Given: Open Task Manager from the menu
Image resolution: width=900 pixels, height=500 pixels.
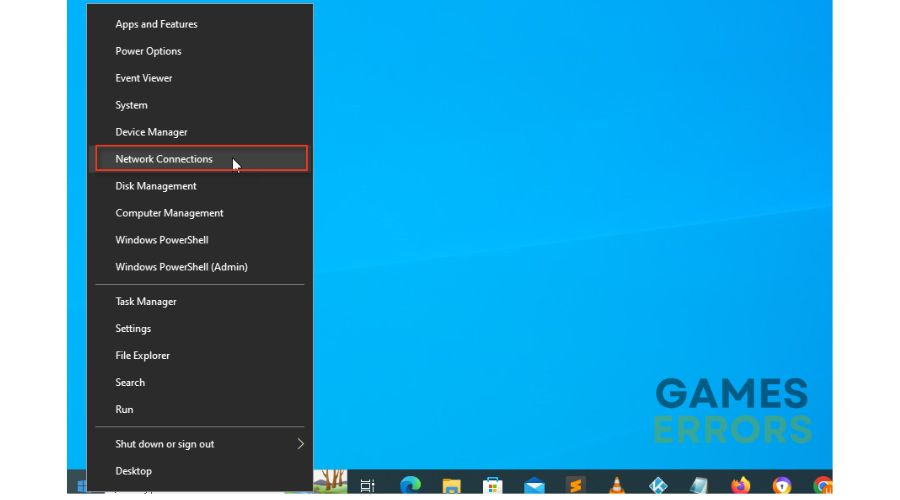Looking at the screenshot, I should [146, 301].
